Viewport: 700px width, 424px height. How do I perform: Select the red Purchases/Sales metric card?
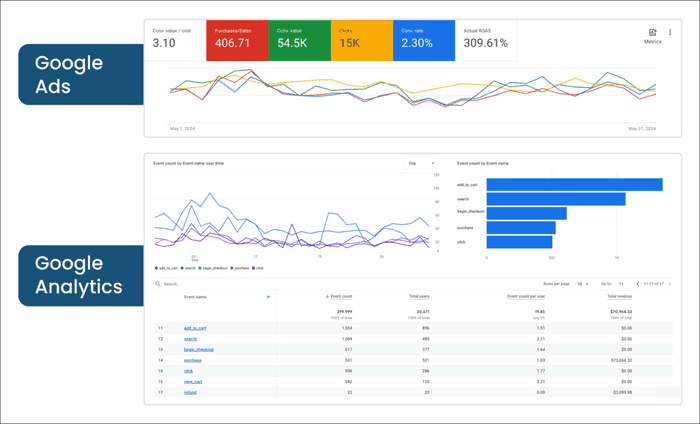237,39
